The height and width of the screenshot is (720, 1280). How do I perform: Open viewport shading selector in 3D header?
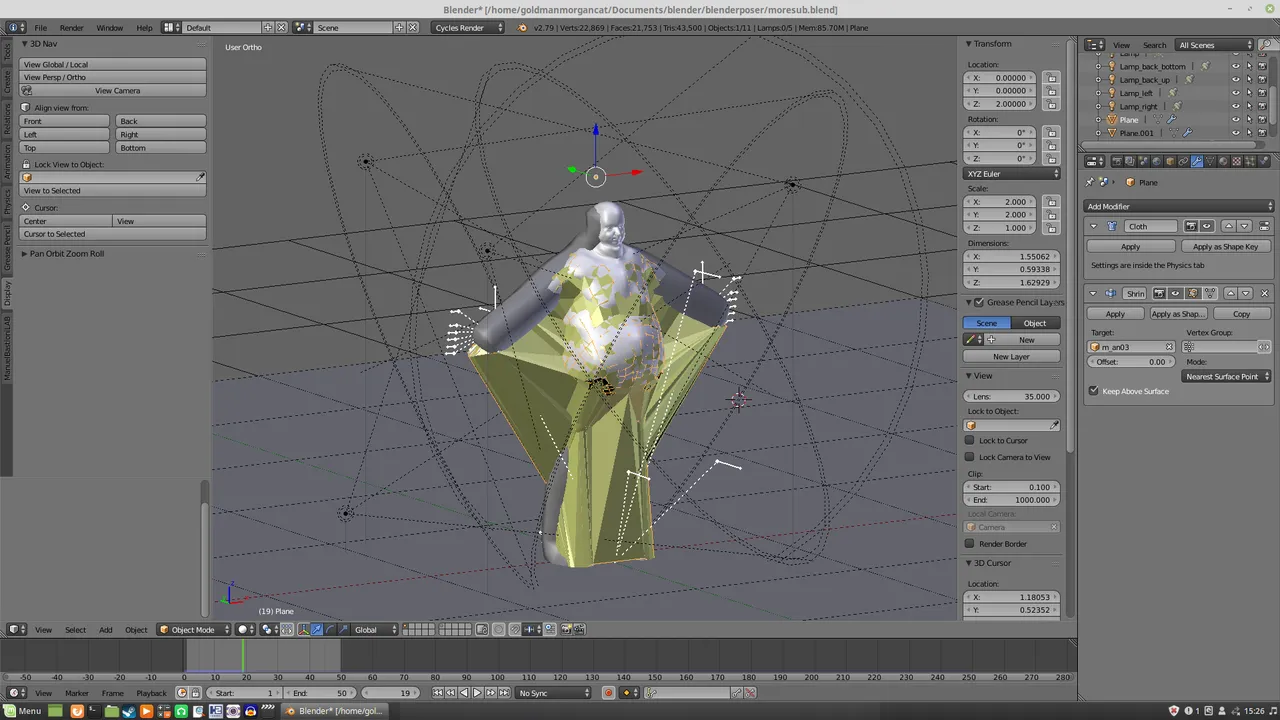tap(245, 629)
